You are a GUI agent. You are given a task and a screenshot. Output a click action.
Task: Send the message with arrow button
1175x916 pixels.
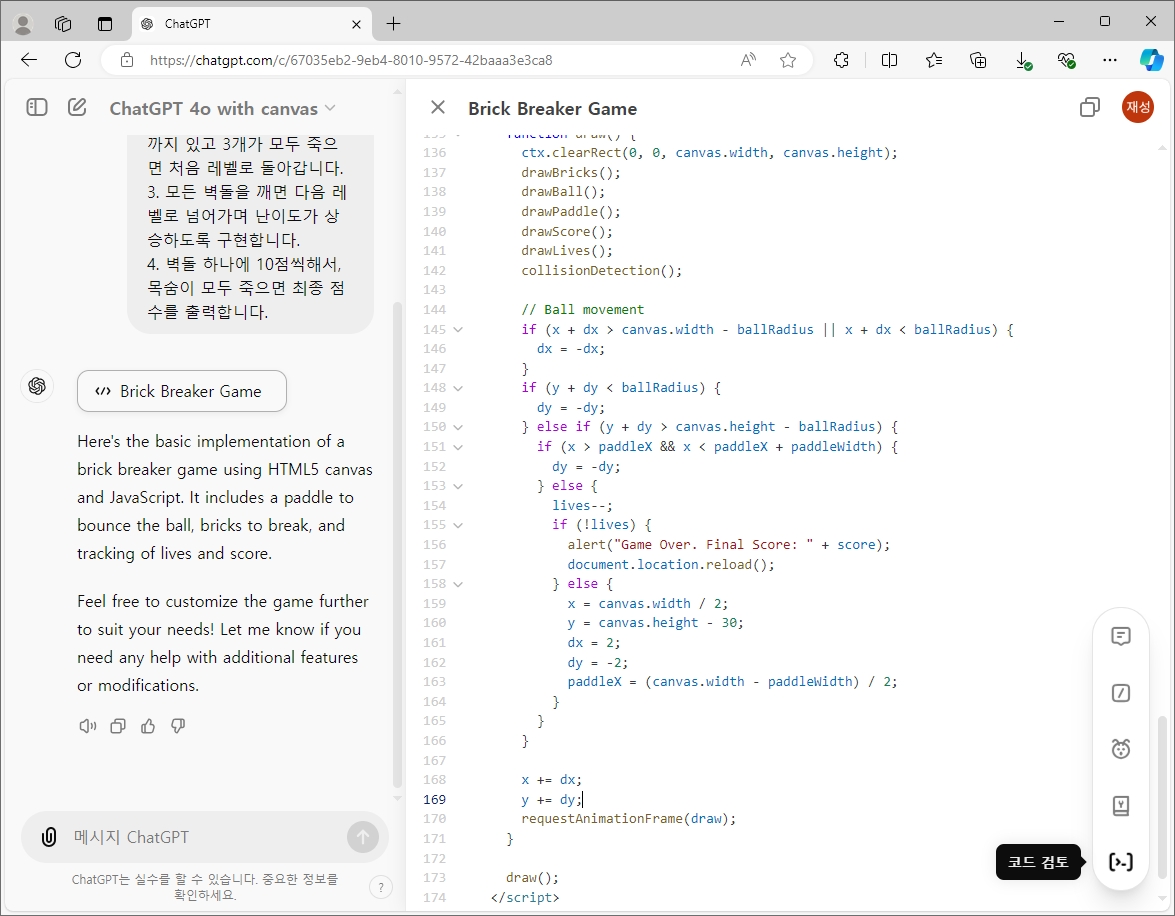click(x=363, y=837)
